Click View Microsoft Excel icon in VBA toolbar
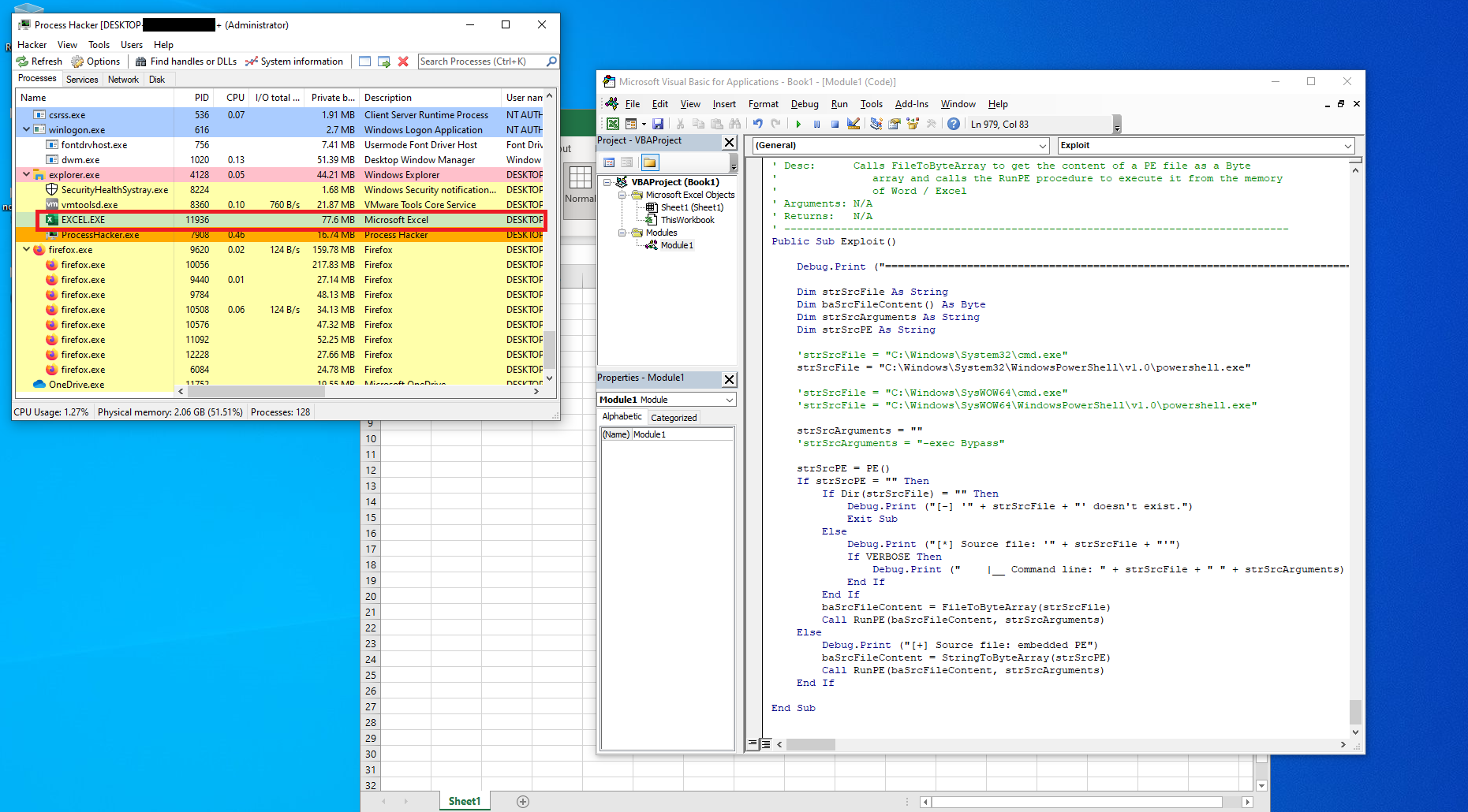The height and width of the screenshot is (812, 1468). pyautogui.click(x=613, y=124)
